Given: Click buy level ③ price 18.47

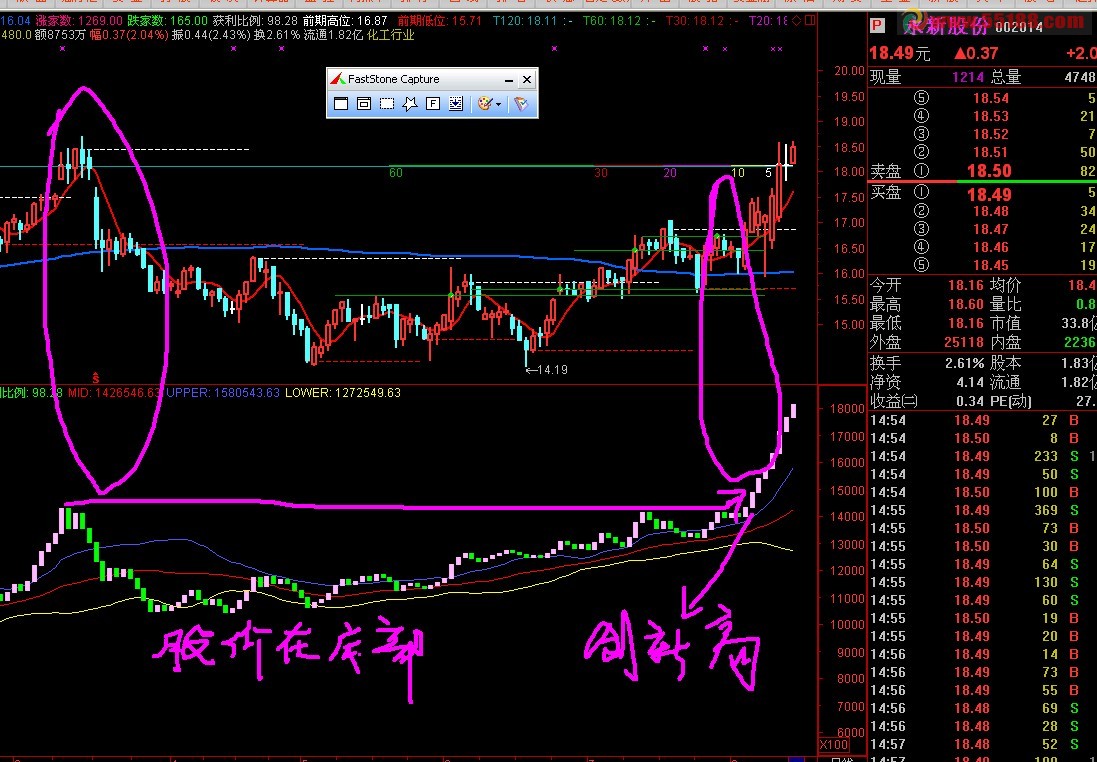Looking at the screenshot, I should click(991, 230).
